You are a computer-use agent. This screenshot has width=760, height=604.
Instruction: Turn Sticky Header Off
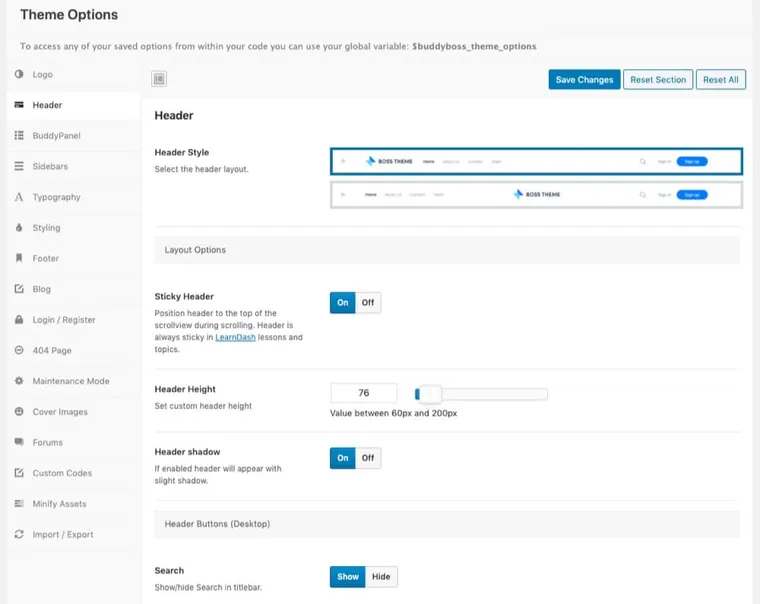click(x=368, y=302)
